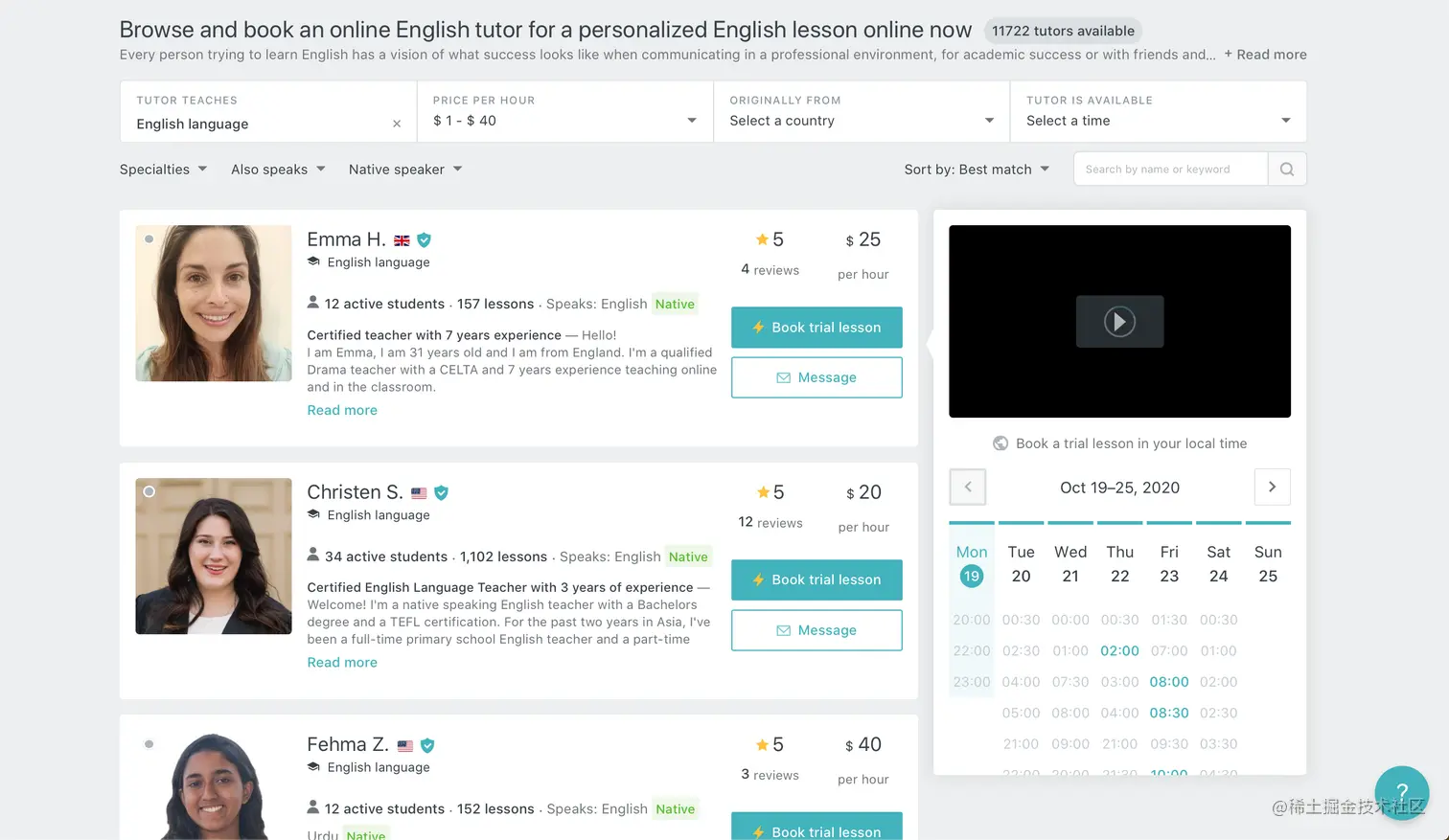The height and width of the screenshot is (840, 1449).
Task: Click Emma H.'s Native language tag
Action: pyautogui.click(x=675, y=304)
